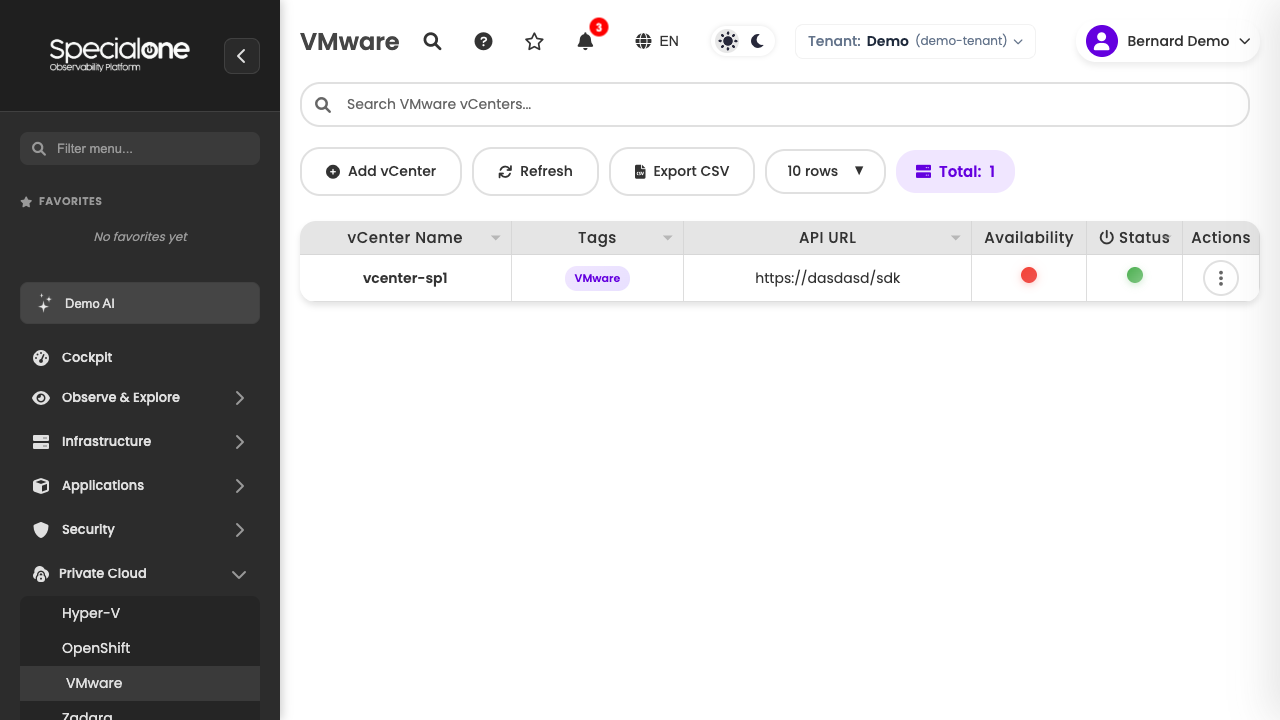This screenshot has width=1280, height=720.
Task: Click the Total: 1 badge
Action: point(955,171)
